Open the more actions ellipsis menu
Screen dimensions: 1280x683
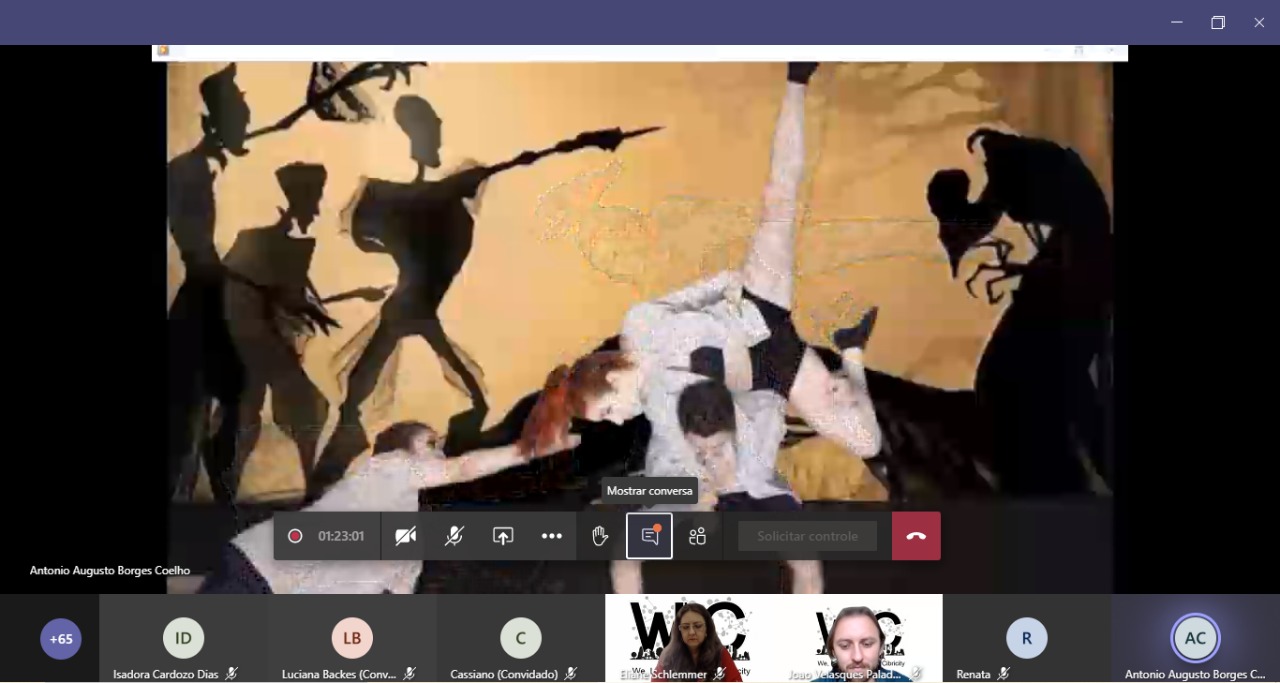552,536
